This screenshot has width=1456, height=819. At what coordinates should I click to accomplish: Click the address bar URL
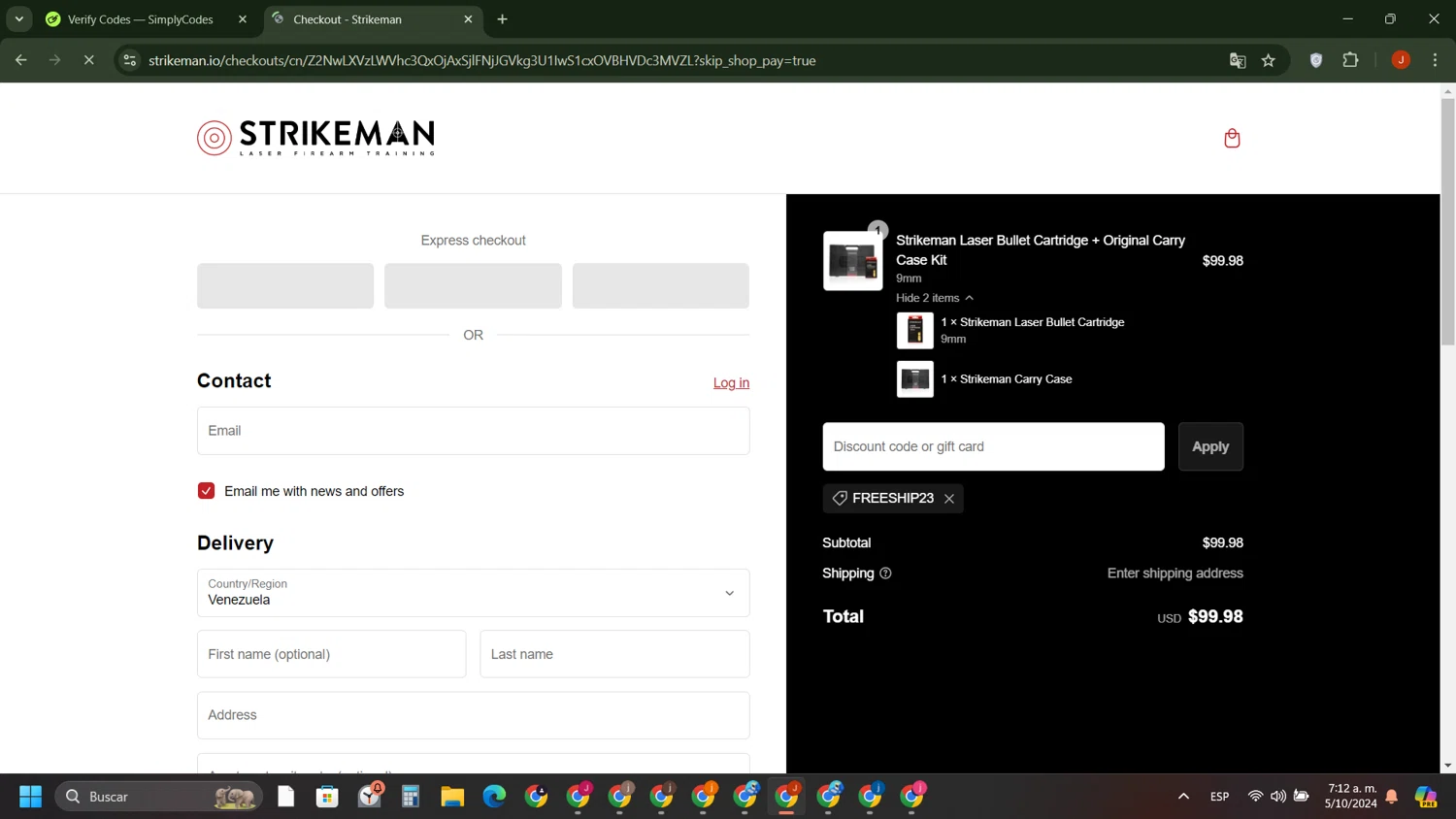[482, 60]
